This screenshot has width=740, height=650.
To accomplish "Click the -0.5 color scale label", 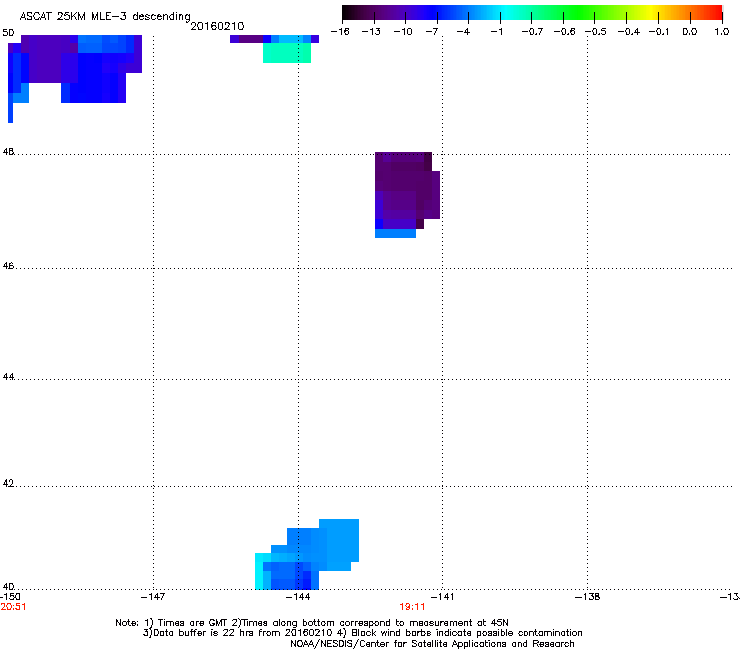I will (596, 32).
